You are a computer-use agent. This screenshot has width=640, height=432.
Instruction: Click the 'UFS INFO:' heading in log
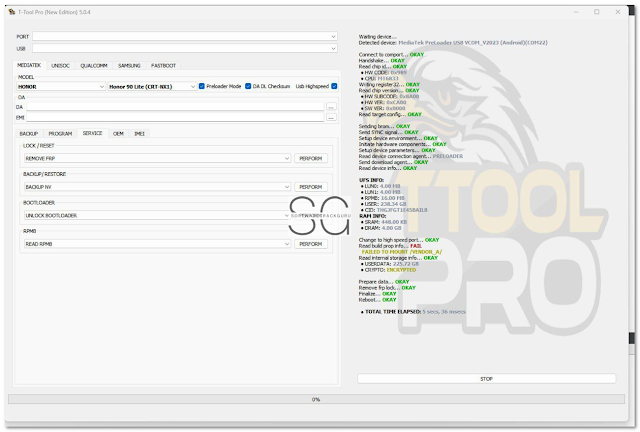coord(371,180)
